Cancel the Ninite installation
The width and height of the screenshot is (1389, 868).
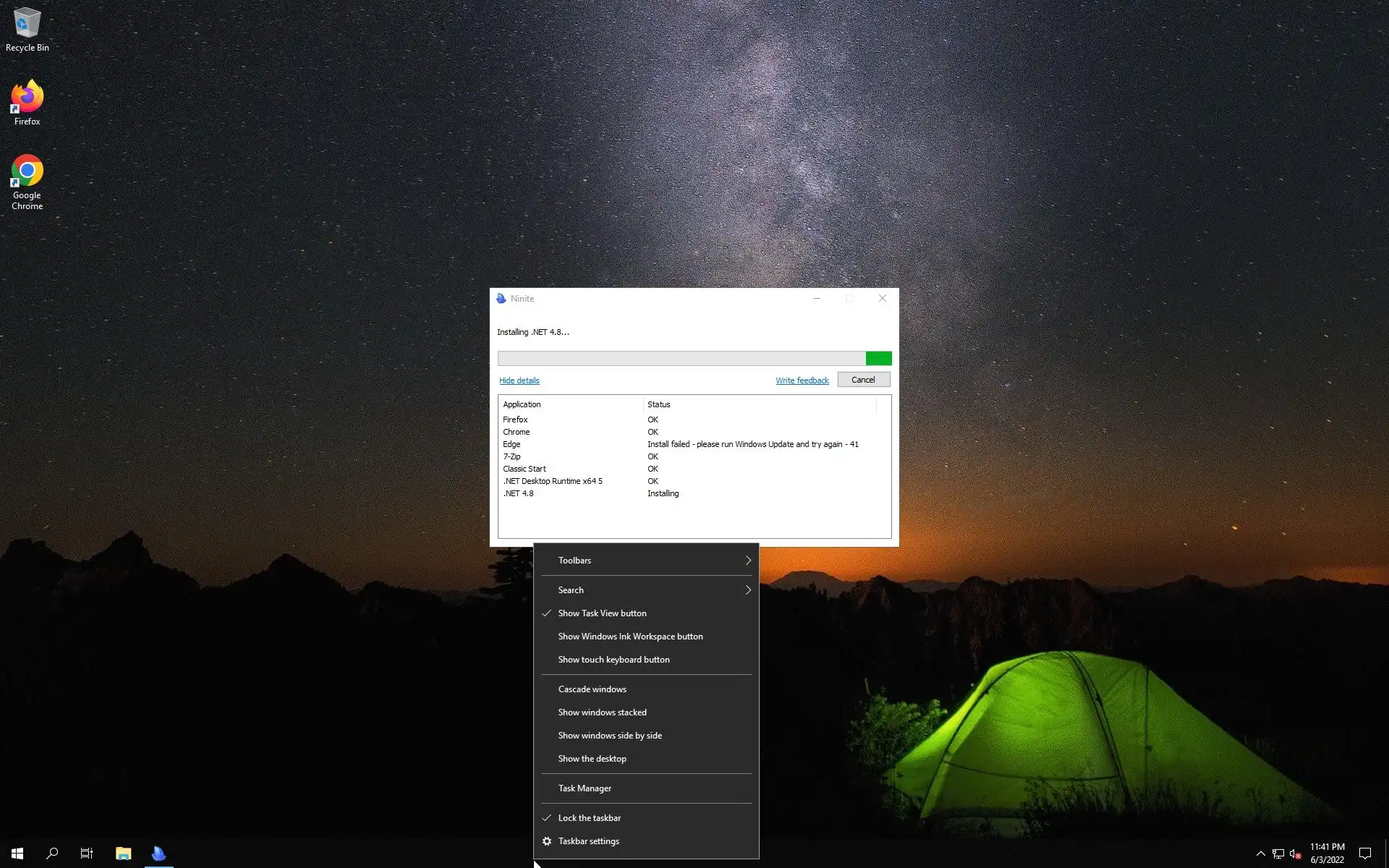pyautogui.click(x=863, y=380)
